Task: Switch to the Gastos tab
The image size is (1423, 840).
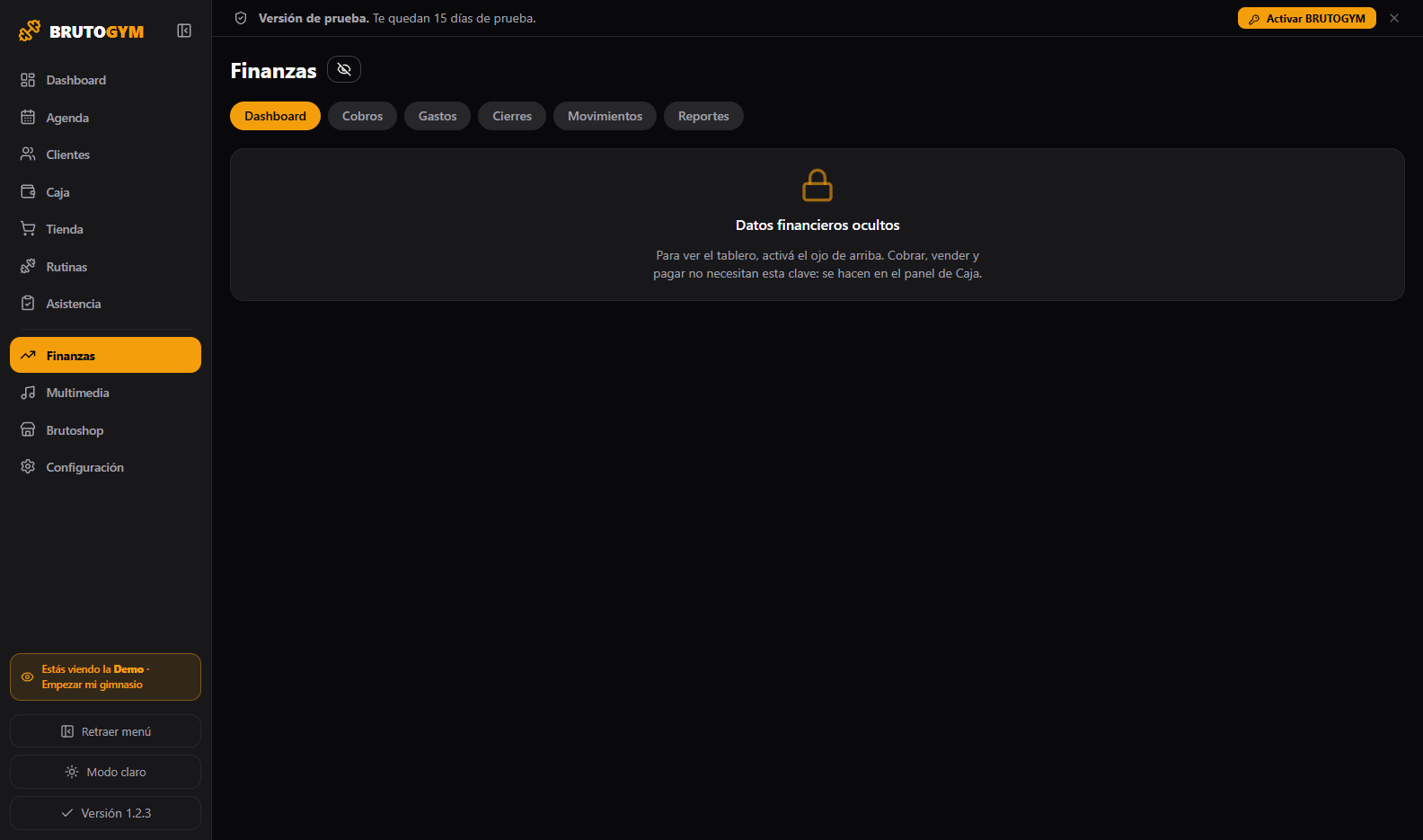Action: click(x=438, y=116)
